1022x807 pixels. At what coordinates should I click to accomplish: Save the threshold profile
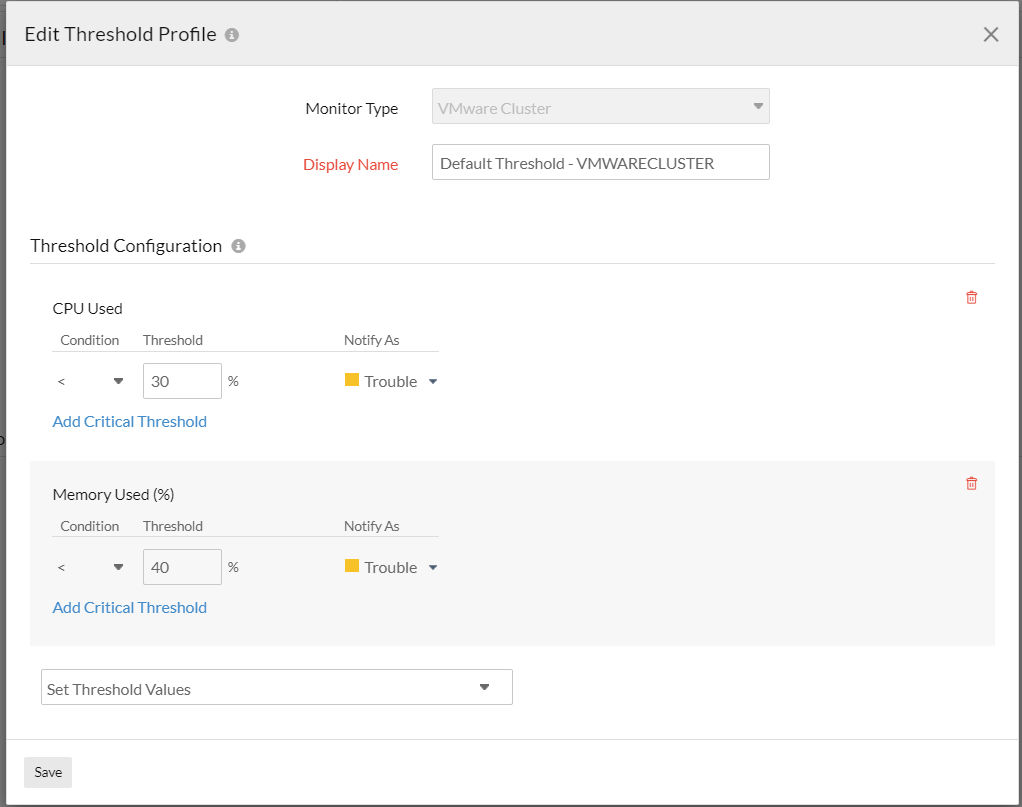point(47,772)
